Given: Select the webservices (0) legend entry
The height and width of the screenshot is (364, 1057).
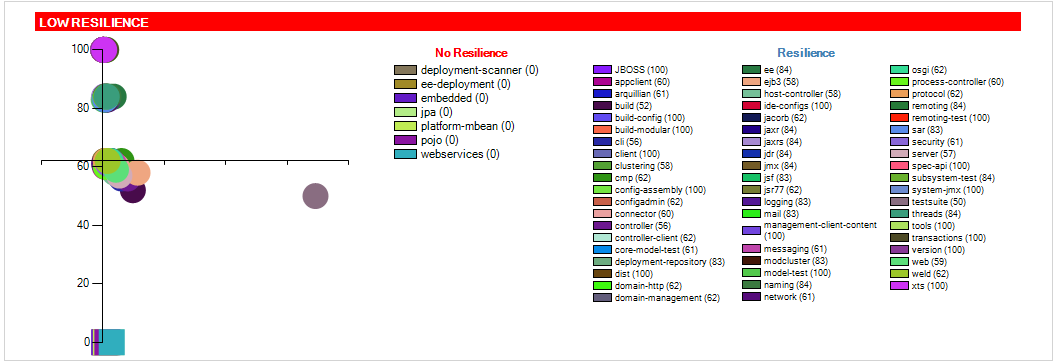Looking at the screenshot, I should [447, 154].
